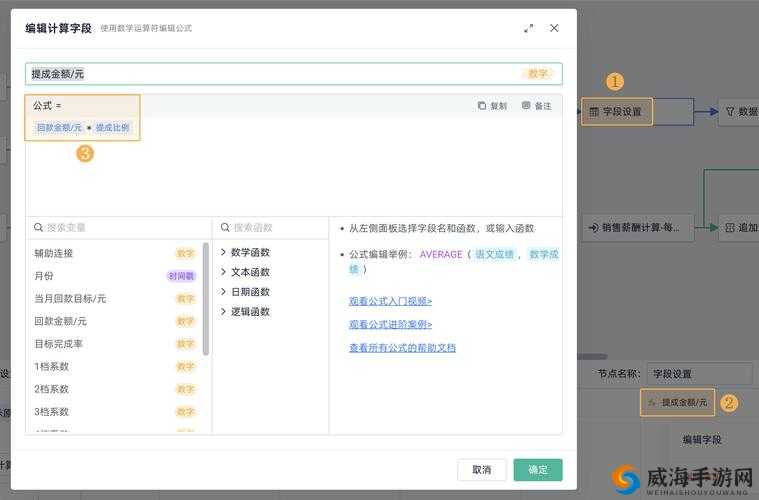The height and width of the screenshot is (500, 759).
Task: Insert the 2档系数 variable
Action: (115, 389)
